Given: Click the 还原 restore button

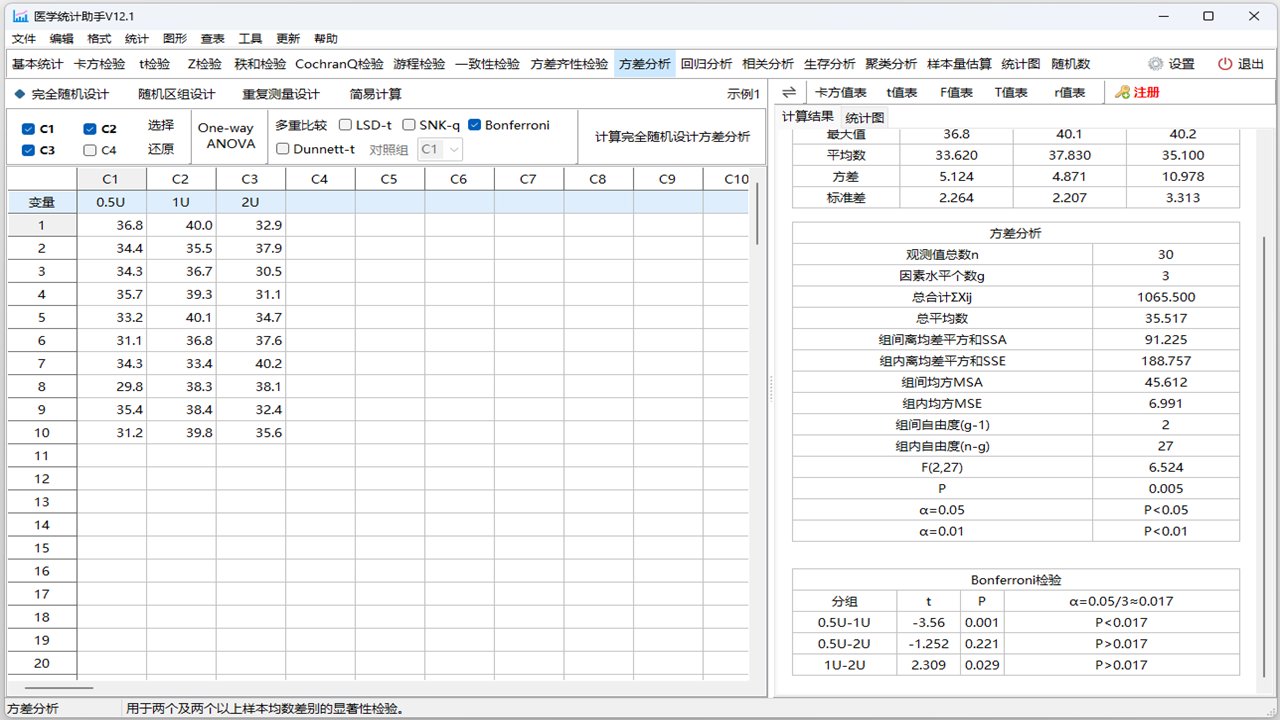Looking at the screenshot, I should pyautogui.click(x=161, y=150).
